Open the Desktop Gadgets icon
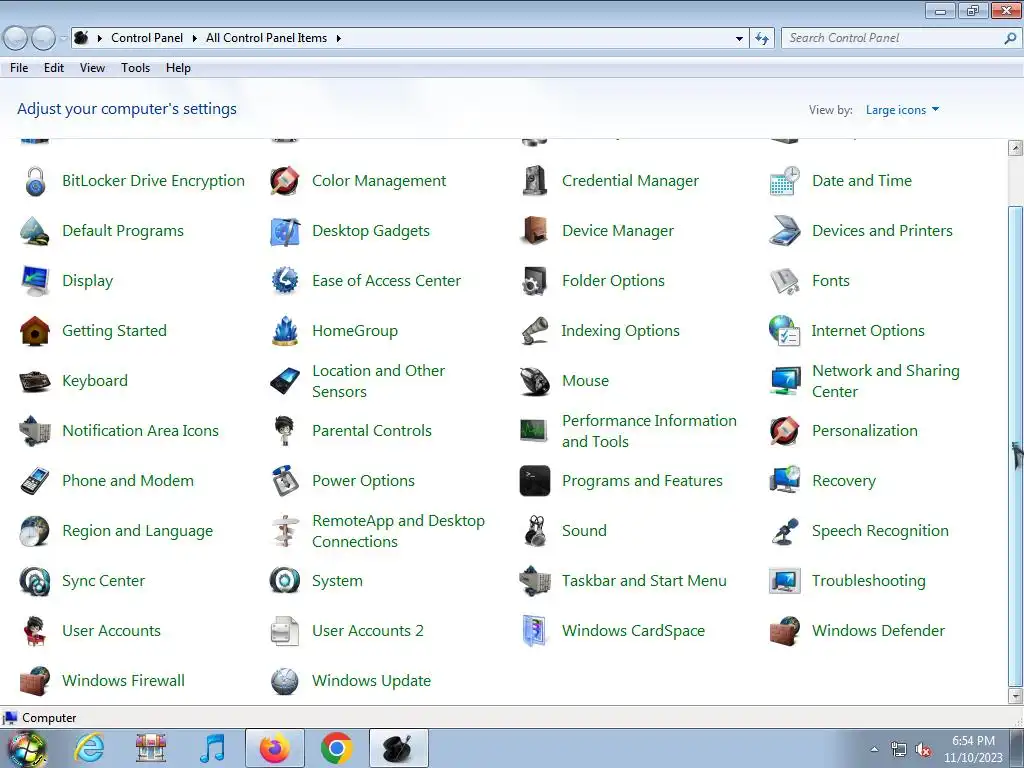This screenshot has width=1024, height=768. pos(285,231)
